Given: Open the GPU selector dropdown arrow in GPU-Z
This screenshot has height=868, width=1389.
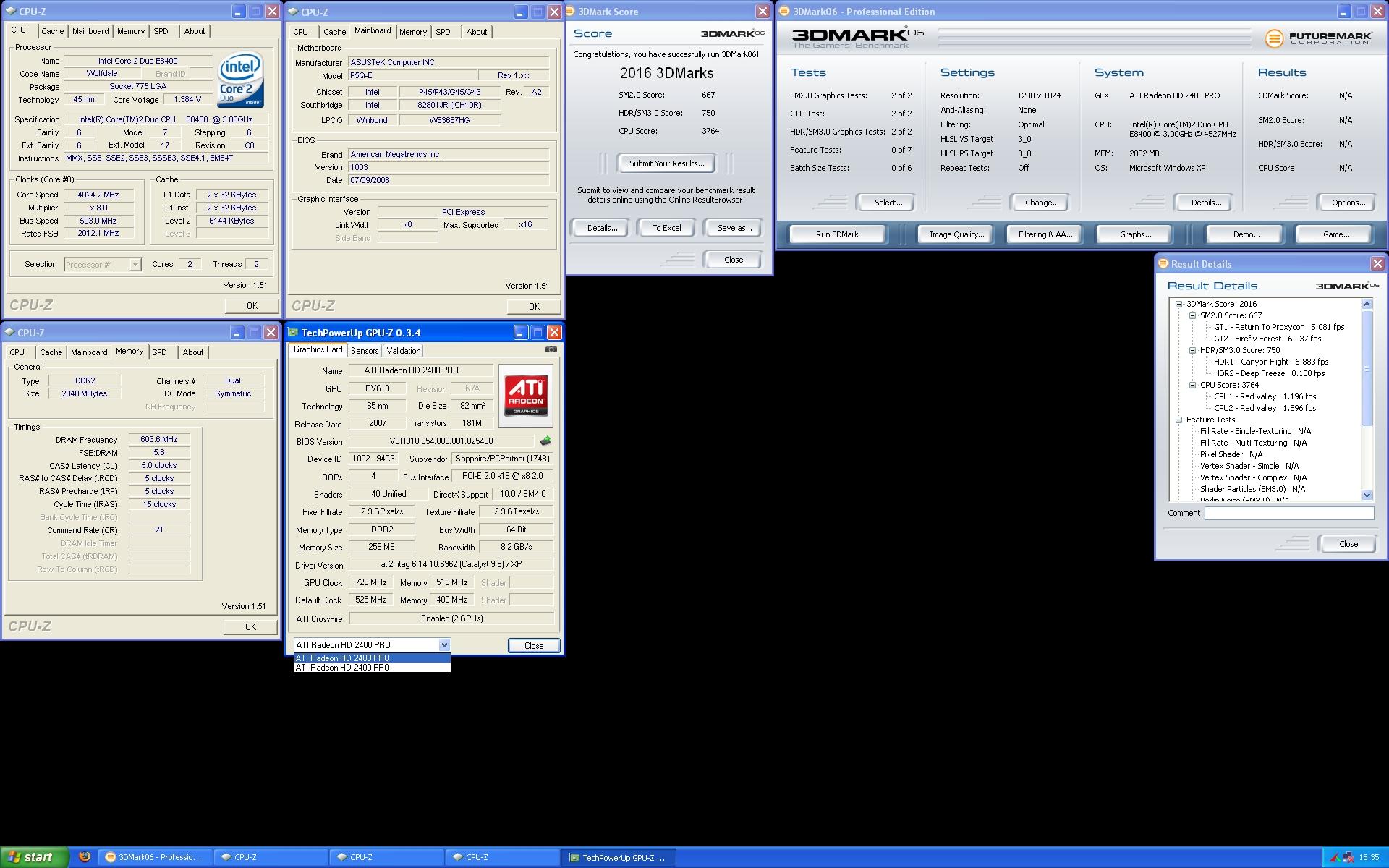Looking at the screenshot, I should coord(444,644).
